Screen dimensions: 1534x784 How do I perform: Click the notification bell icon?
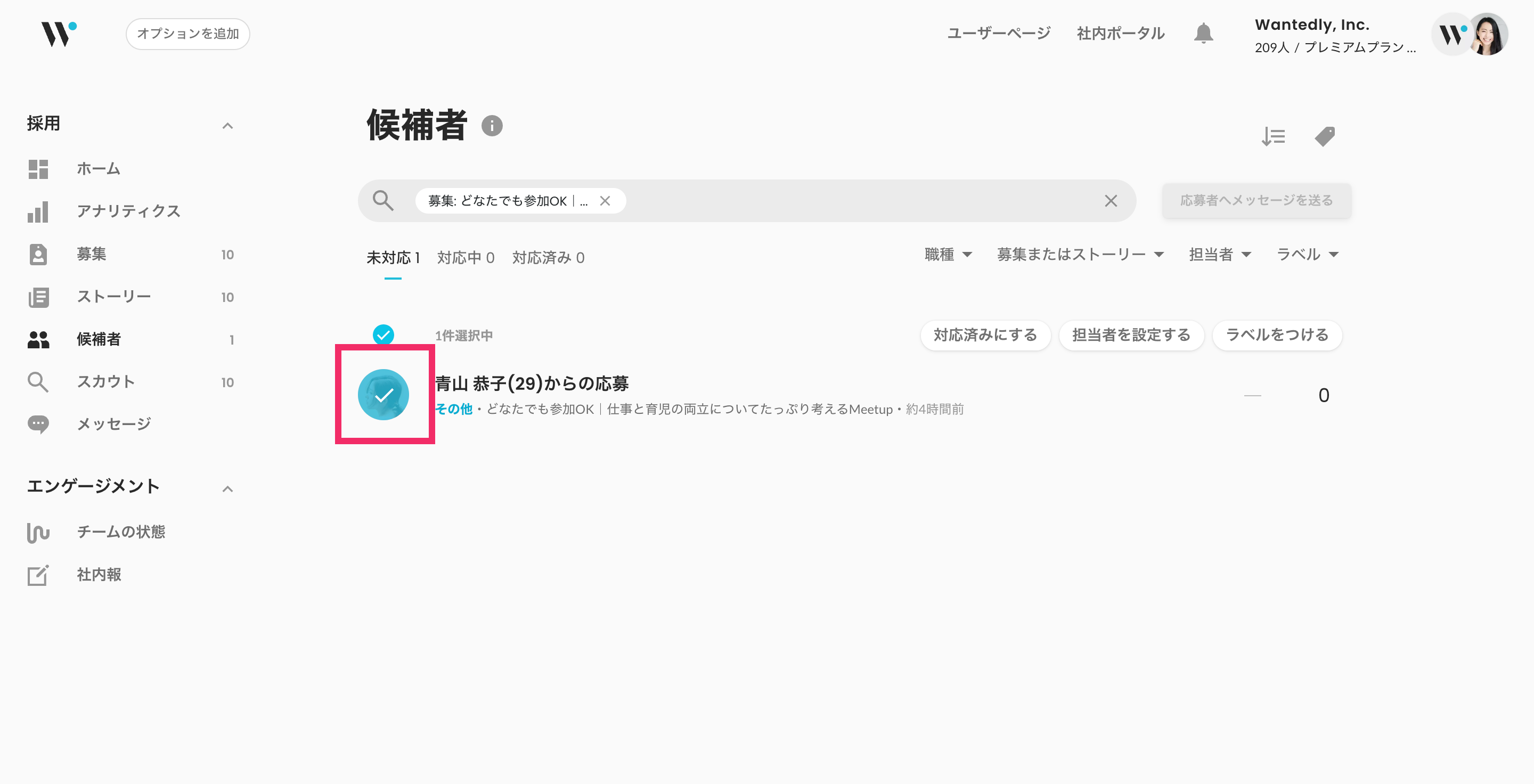(x=1203, y=34)
